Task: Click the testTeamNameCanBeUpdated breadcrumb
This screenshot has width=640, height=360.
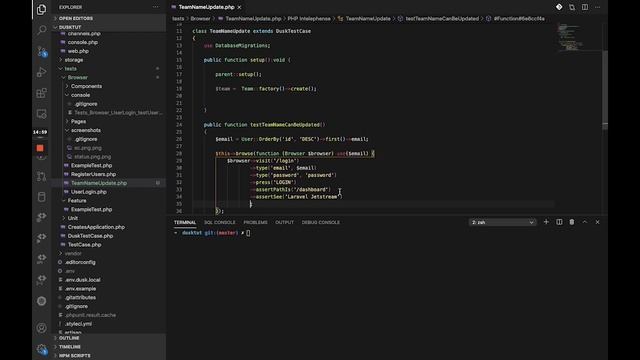Action: 442,18
